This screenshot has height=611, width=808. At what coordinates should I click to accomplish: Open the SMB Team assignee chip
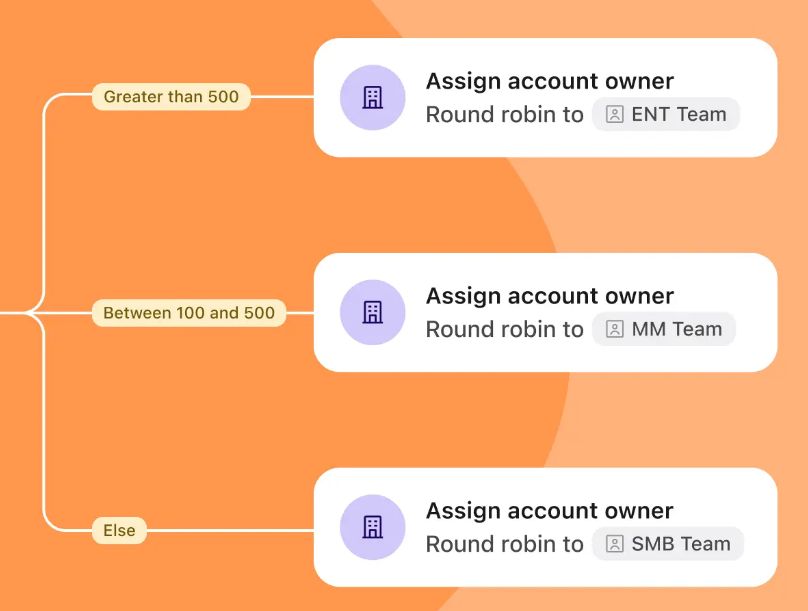668,544
